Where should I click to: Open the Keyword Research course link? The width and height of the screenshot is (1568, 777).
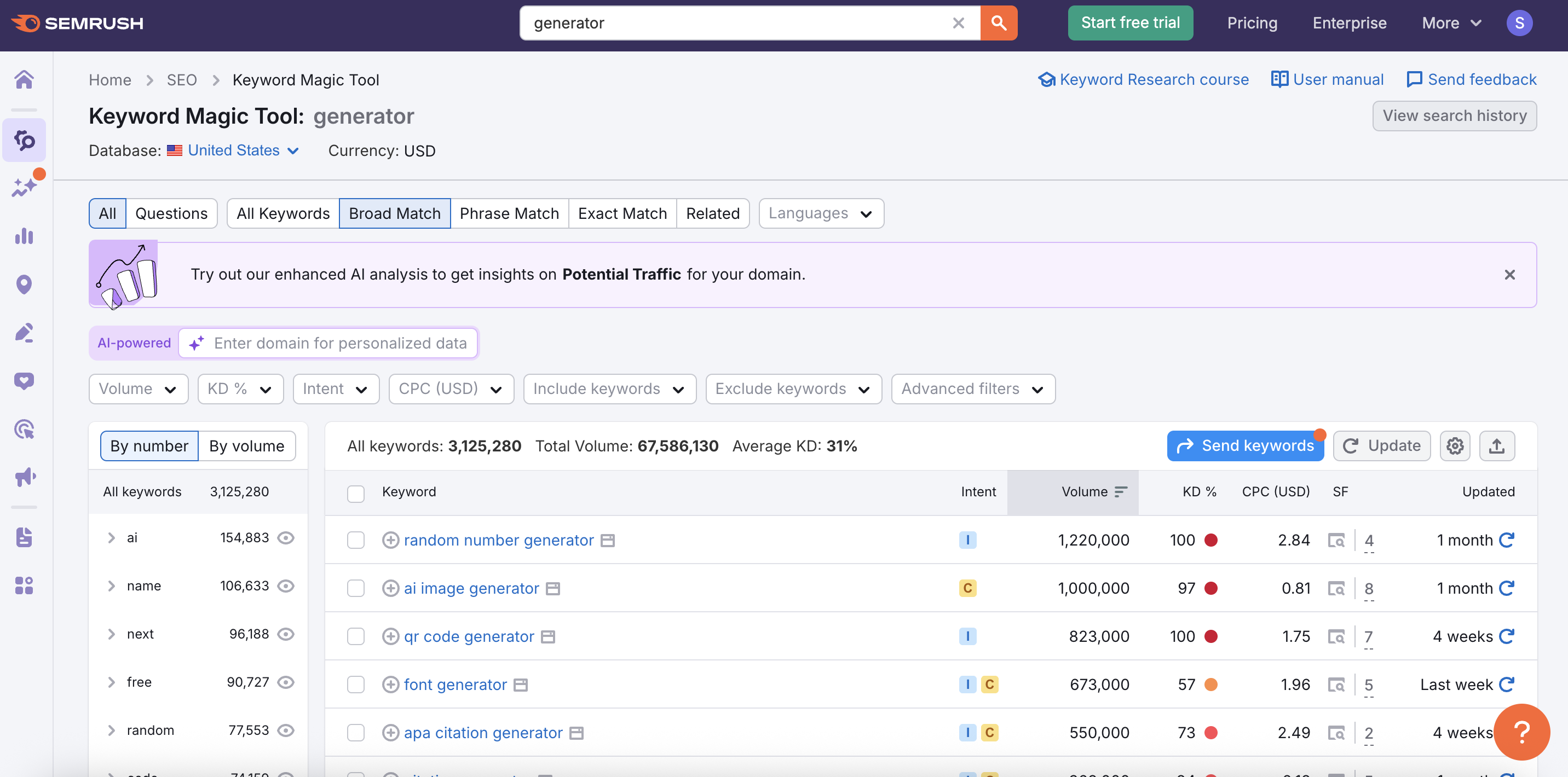click(1144, 80)
